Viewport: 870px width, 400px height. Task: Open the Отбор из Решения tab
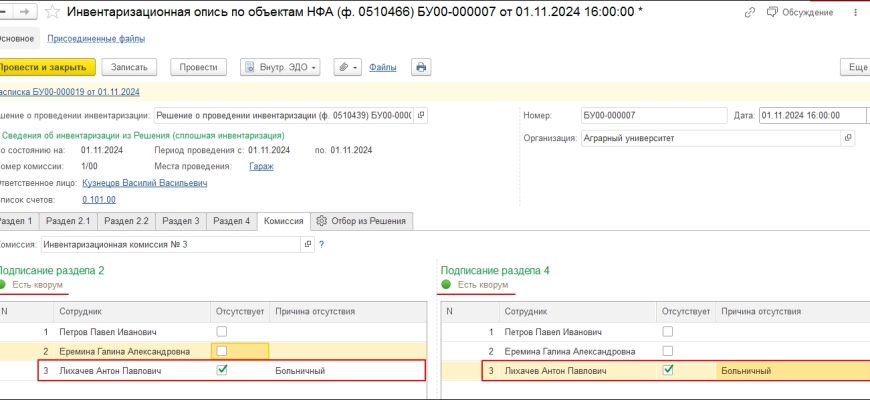[362, 221]
